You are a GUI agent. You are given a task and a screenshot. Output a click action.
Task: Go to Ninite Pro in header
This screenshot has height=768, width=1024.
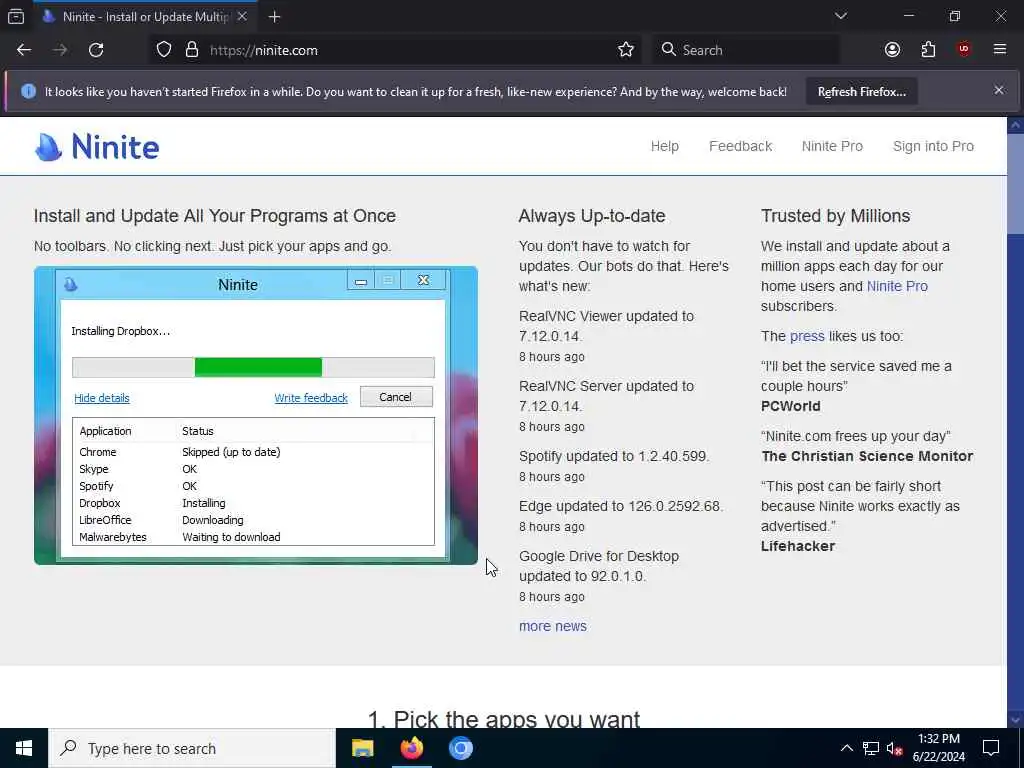(x=832, y=146)
